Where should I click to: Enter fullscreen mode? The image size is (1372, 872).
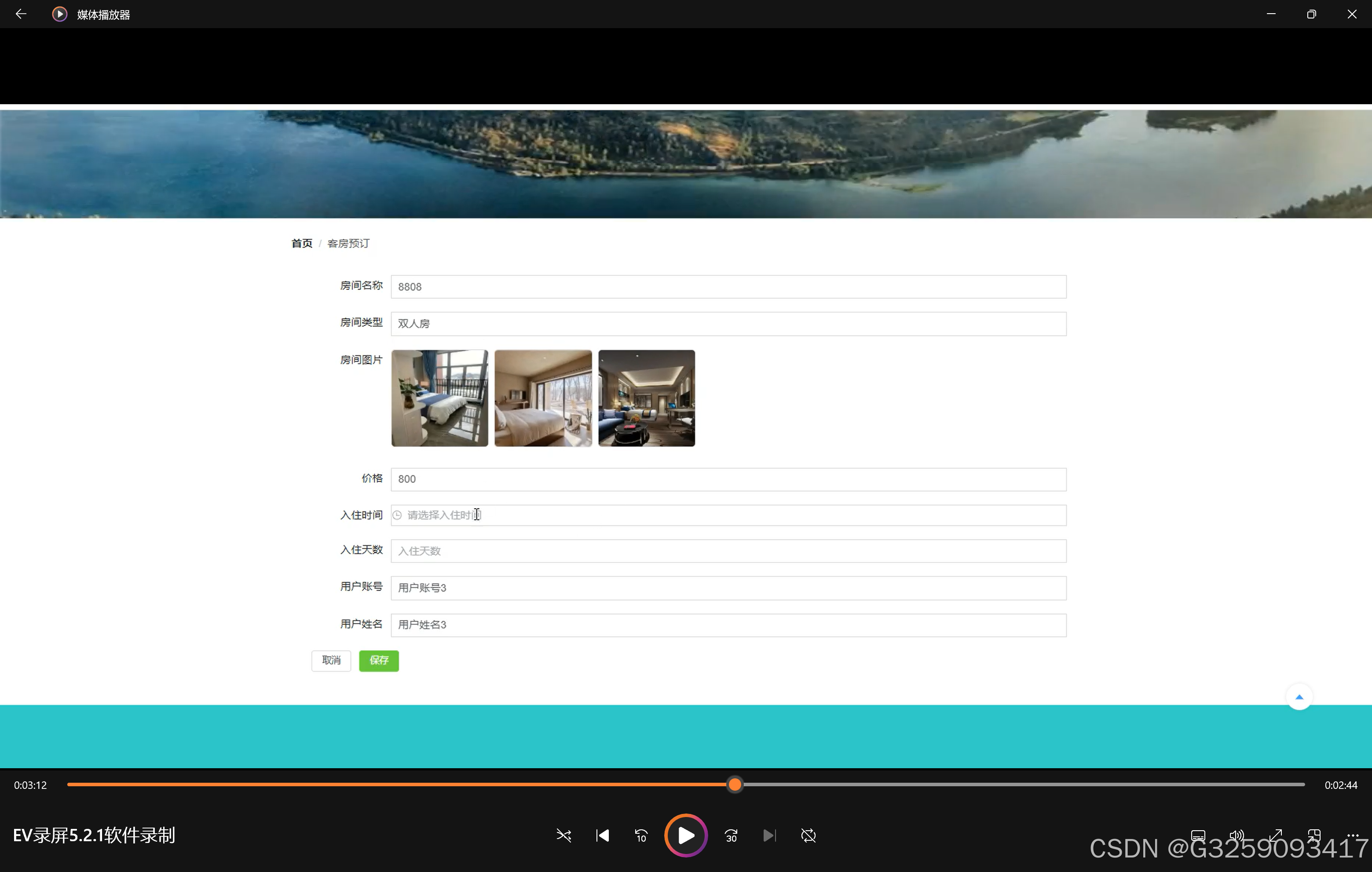click(x=1275, y=835)
